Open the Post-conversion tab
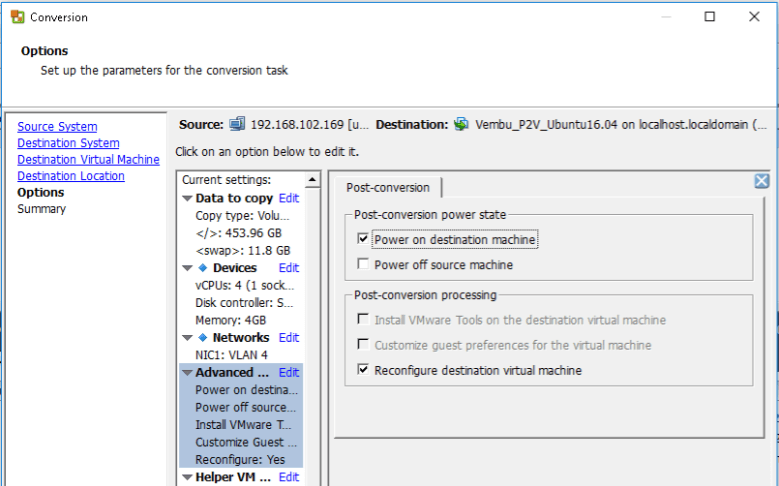The height and width of the screenshot is (486, 779). [388, 188]
